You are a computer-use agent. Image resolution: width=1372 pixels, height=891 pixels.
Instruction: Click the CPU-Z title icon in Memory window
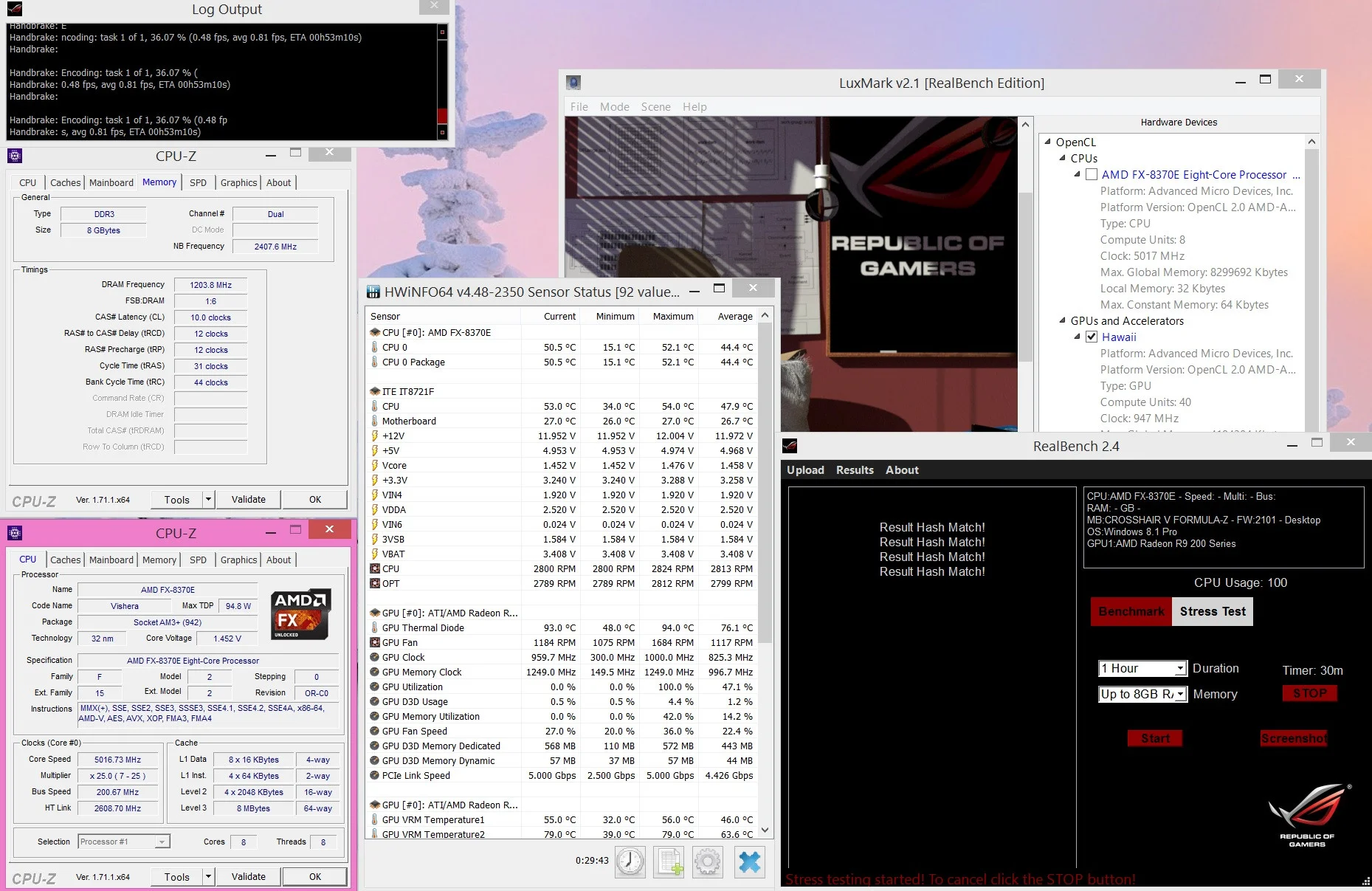[15, 156]
